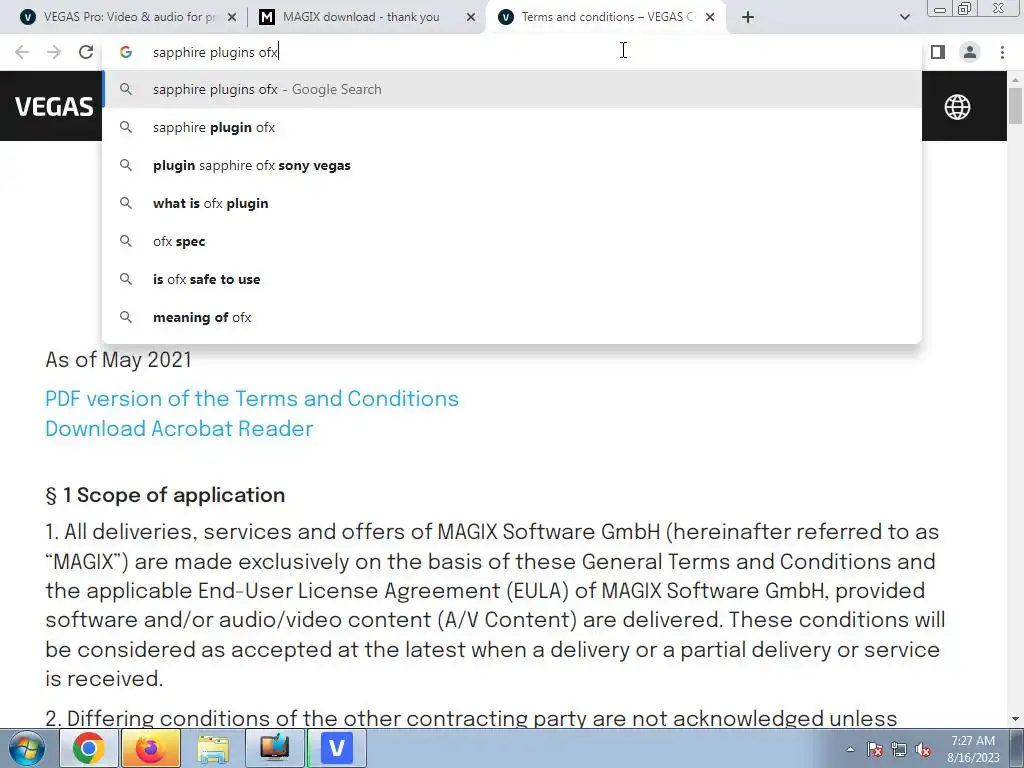Click the 'As of May 2021' text
Viewport: 1024px width, 768px height.
(118, 360)
